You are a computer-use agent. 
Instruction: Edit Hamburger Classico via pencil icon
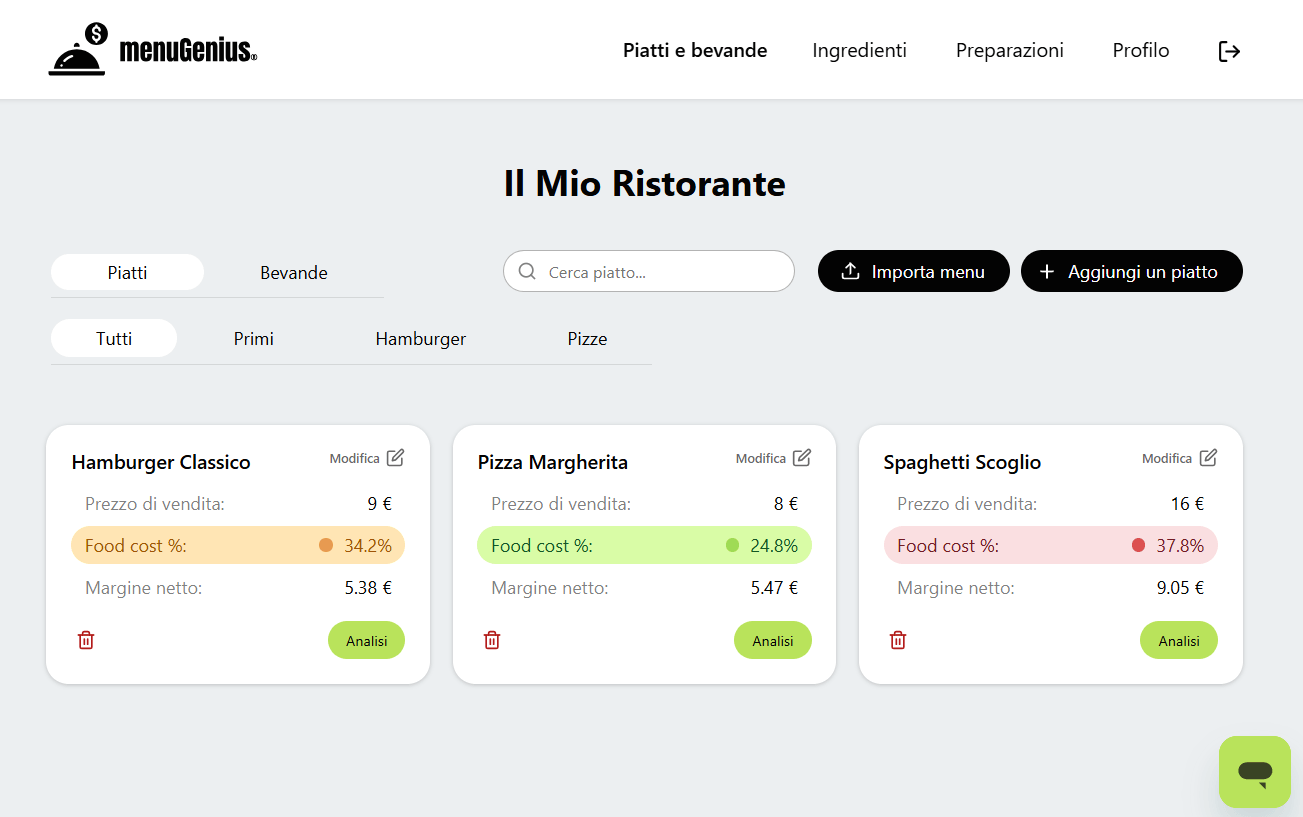(396, 458)
